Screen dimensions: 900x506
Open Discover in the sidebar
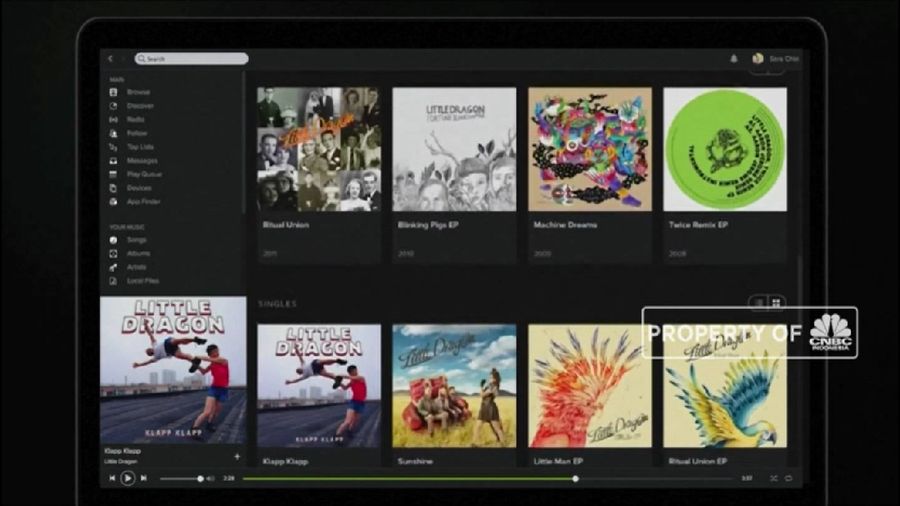[140, 106]
